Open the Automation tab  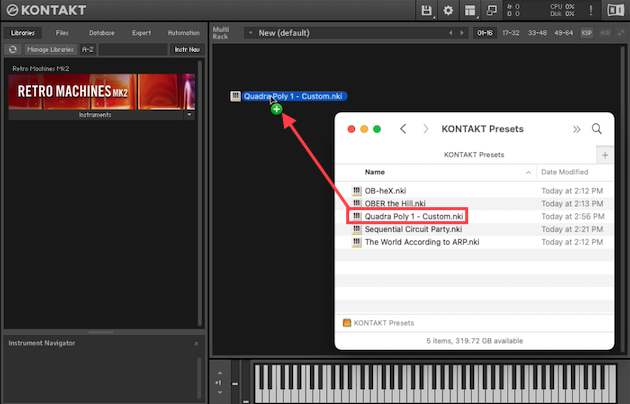click(x=184, y=33)
